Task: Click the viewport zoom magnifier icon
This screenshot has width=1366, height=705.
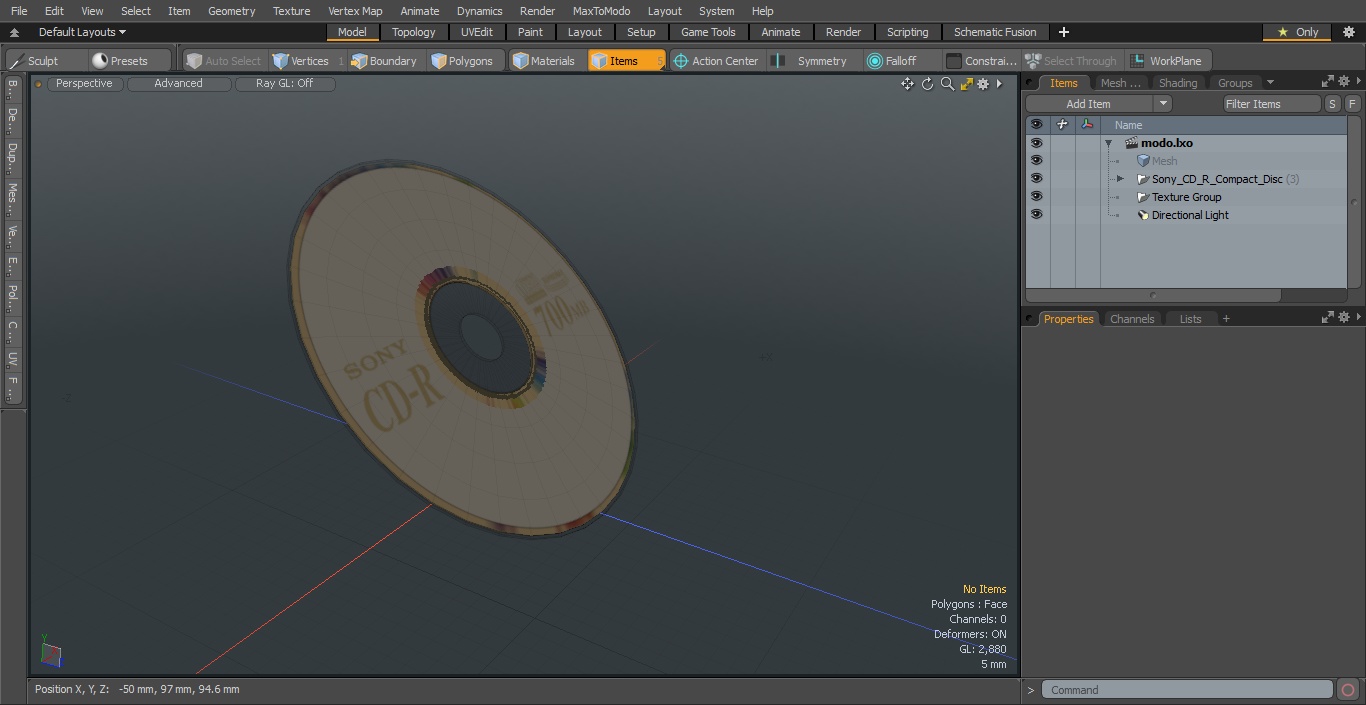Action: pos(947,84)
